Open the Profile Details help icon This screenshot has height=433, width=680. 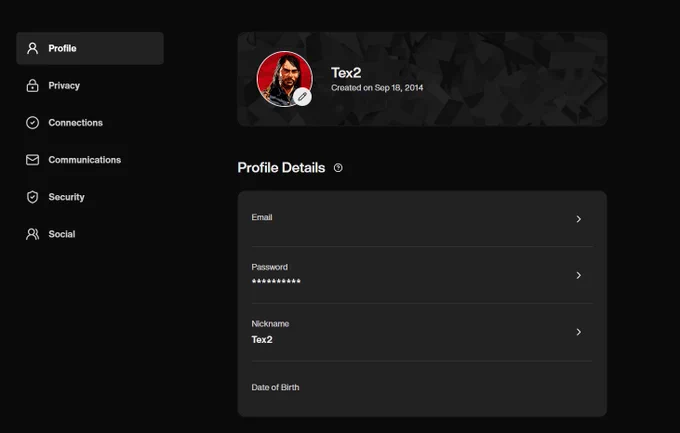[338, 168]
